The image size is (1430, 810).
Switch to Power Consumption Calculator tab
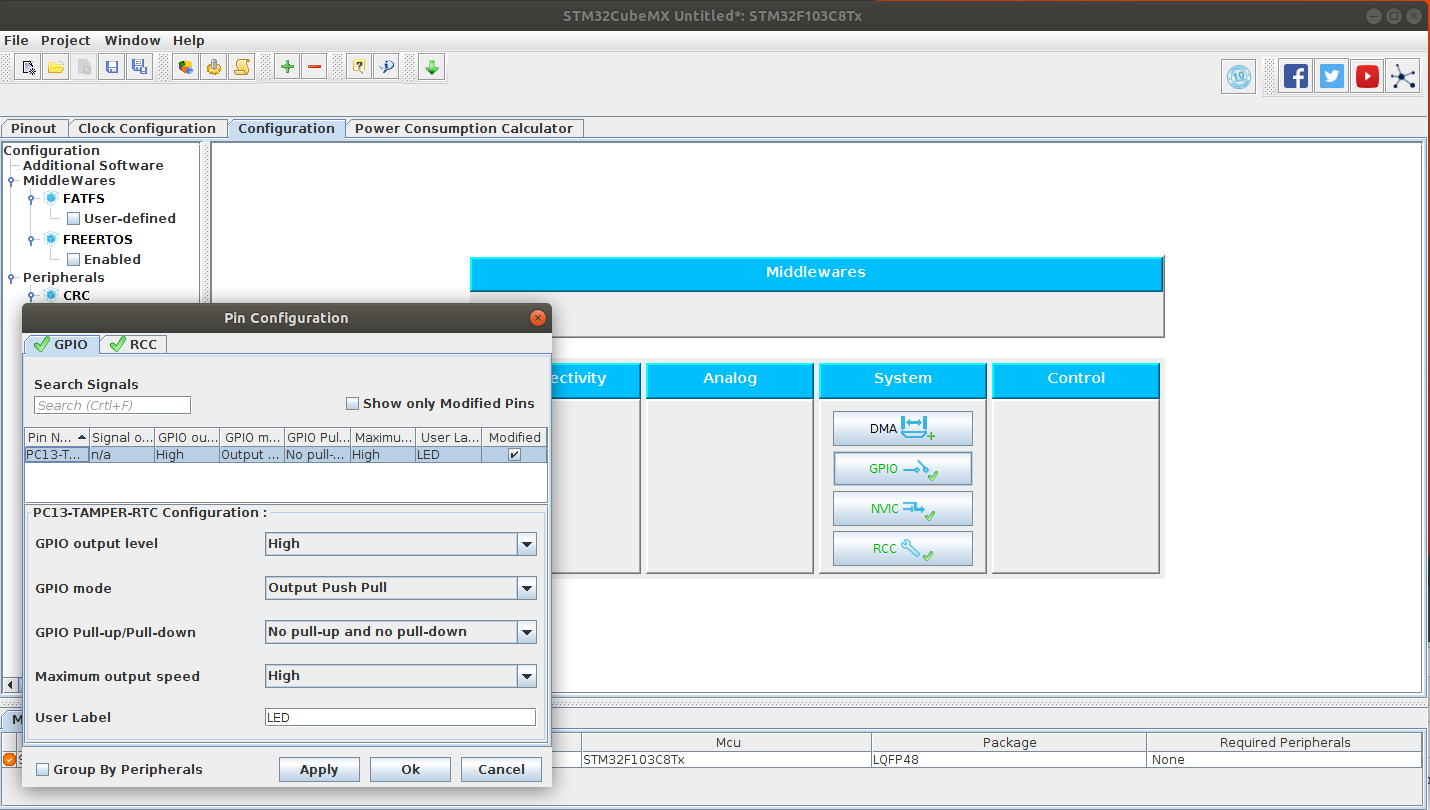click(464, 128)
